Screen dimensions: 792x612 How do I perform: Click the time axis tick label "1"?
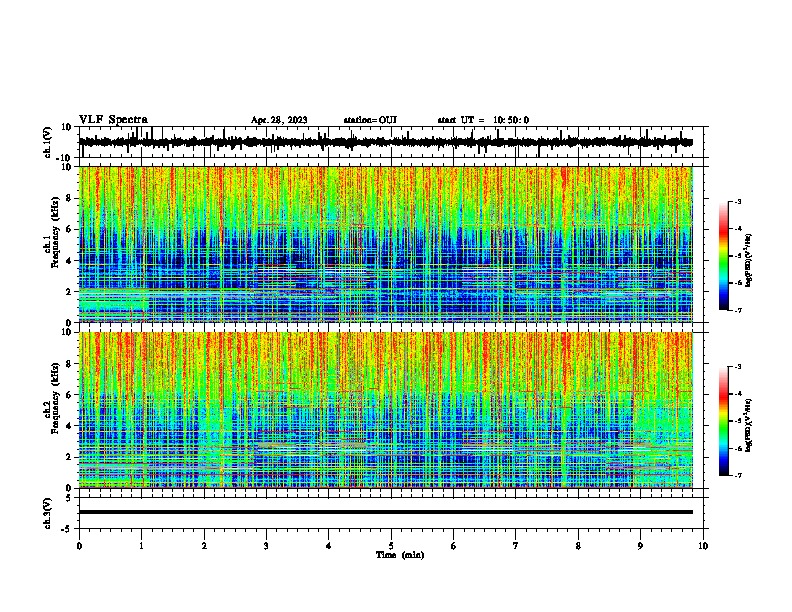141,546
